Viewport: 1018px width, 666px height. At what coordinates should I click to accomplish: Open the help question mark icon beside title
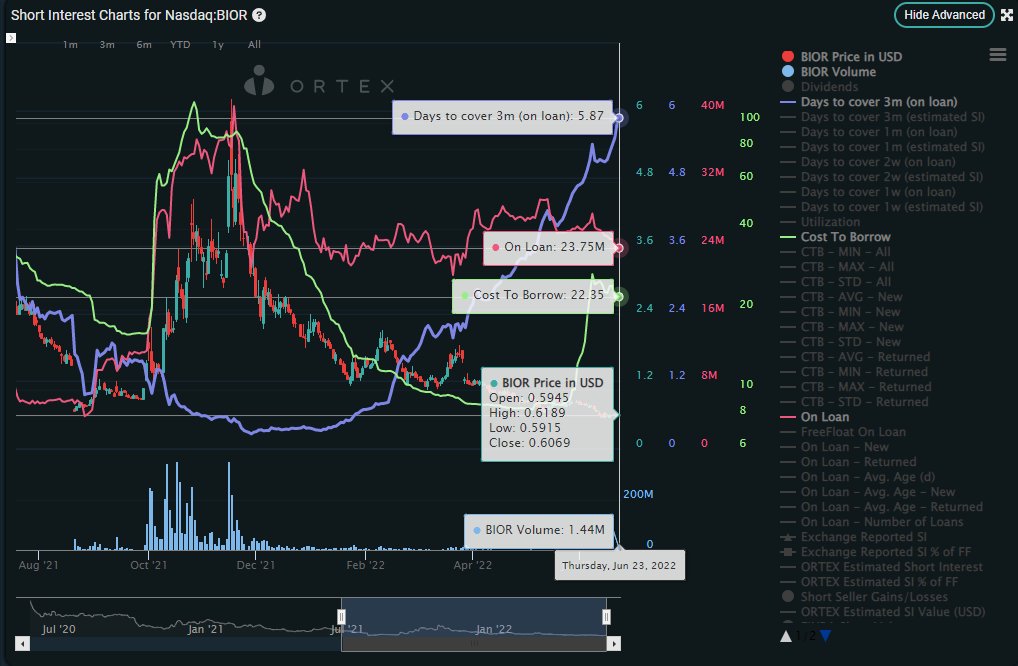(259, 15)
